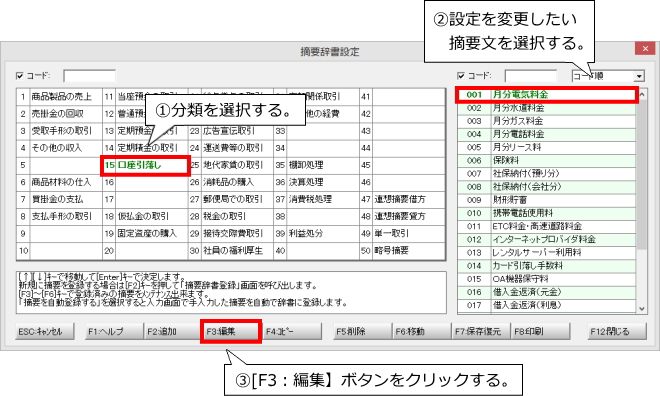Select category 1 商品製品の売上
660x396 pixels.
(59, 97)
